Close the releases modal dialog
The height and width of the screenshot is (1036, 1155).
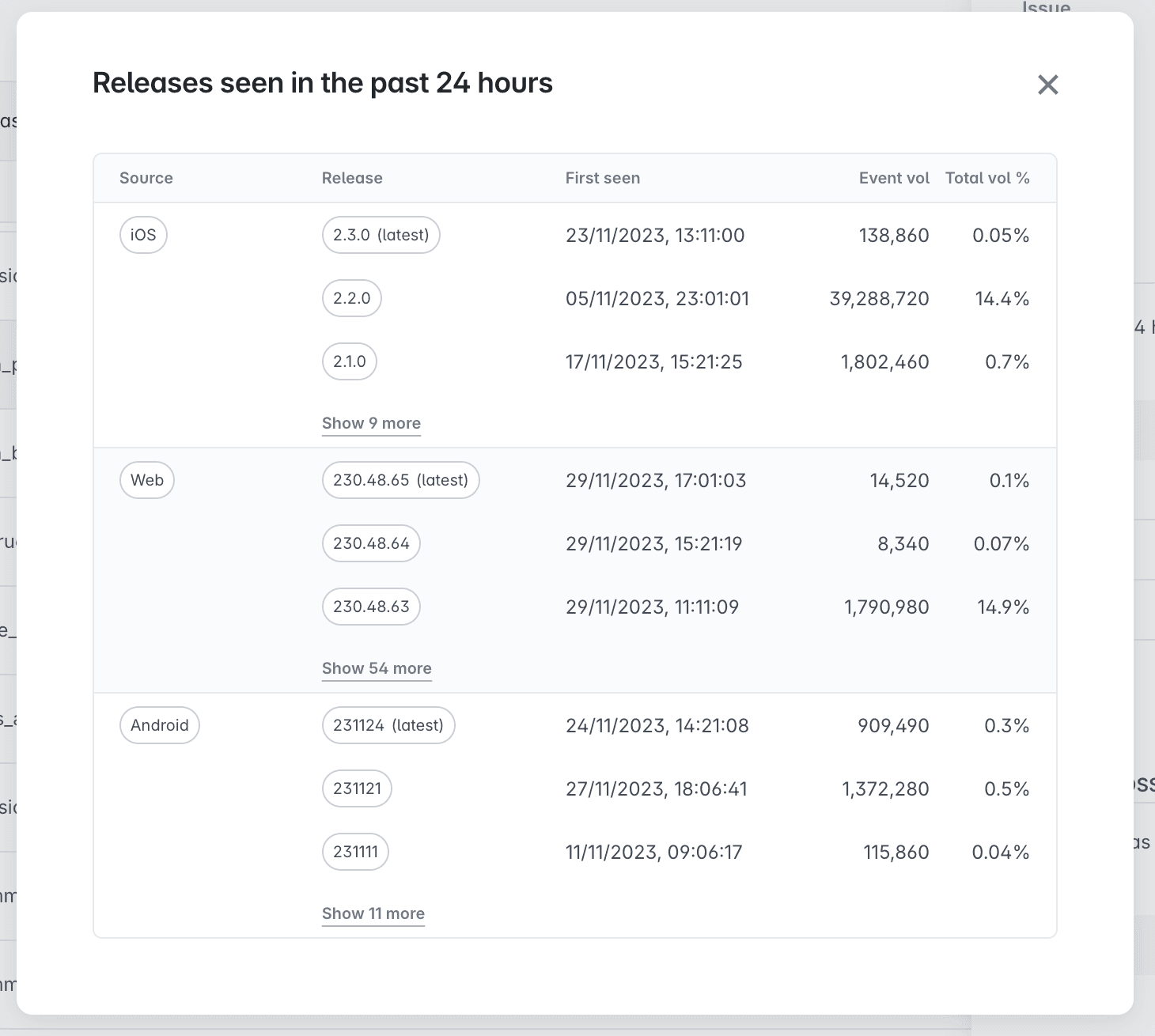pos(1047,85)
